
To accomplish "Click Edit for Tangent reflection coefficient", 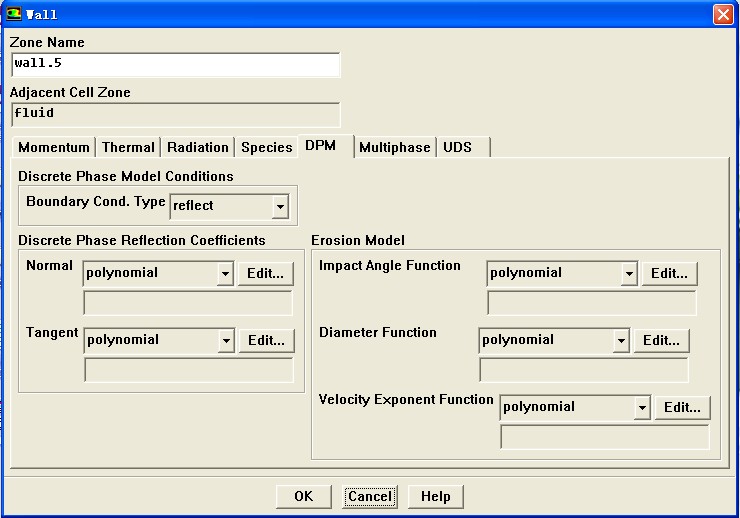I will pos(267,341).
